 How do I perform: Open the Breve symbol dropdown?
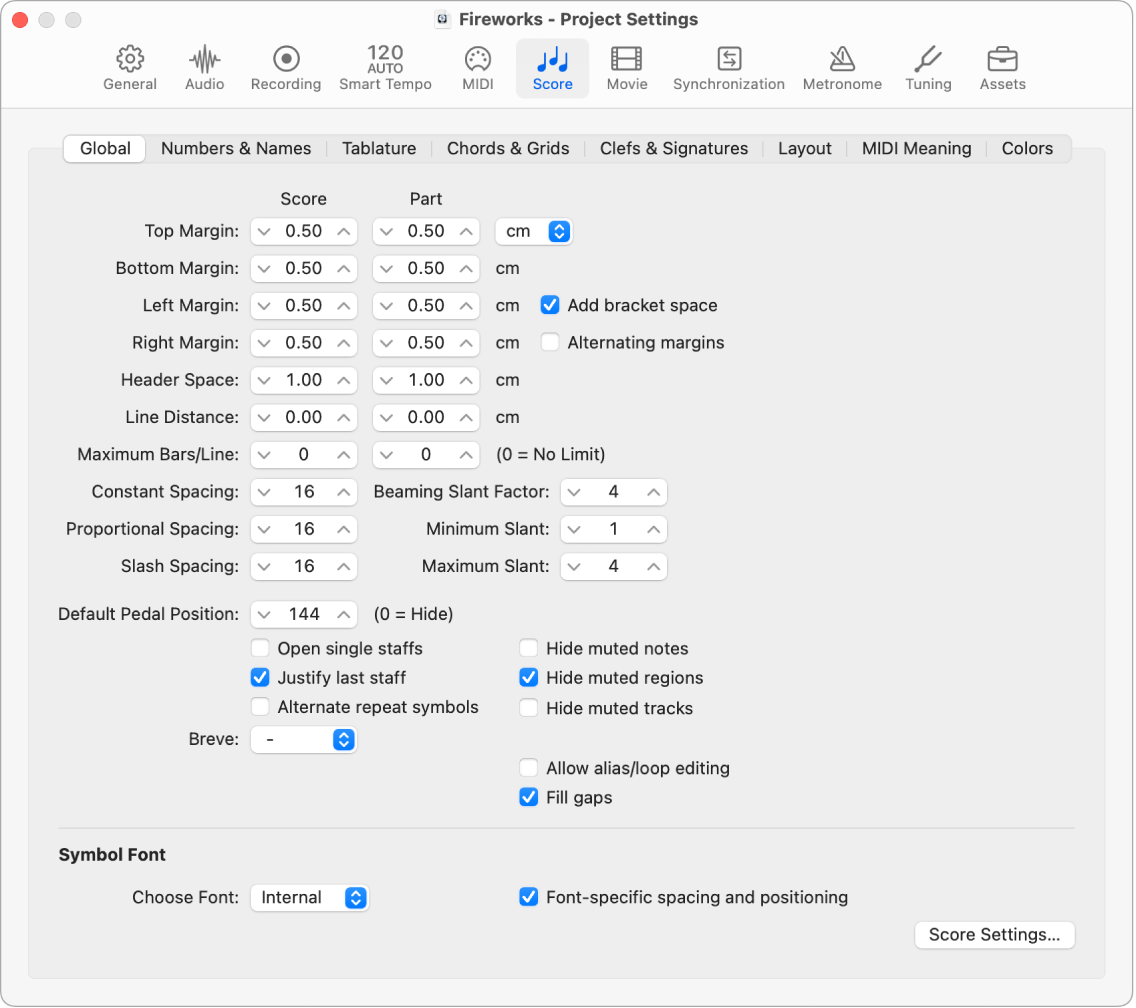[304, 740]
